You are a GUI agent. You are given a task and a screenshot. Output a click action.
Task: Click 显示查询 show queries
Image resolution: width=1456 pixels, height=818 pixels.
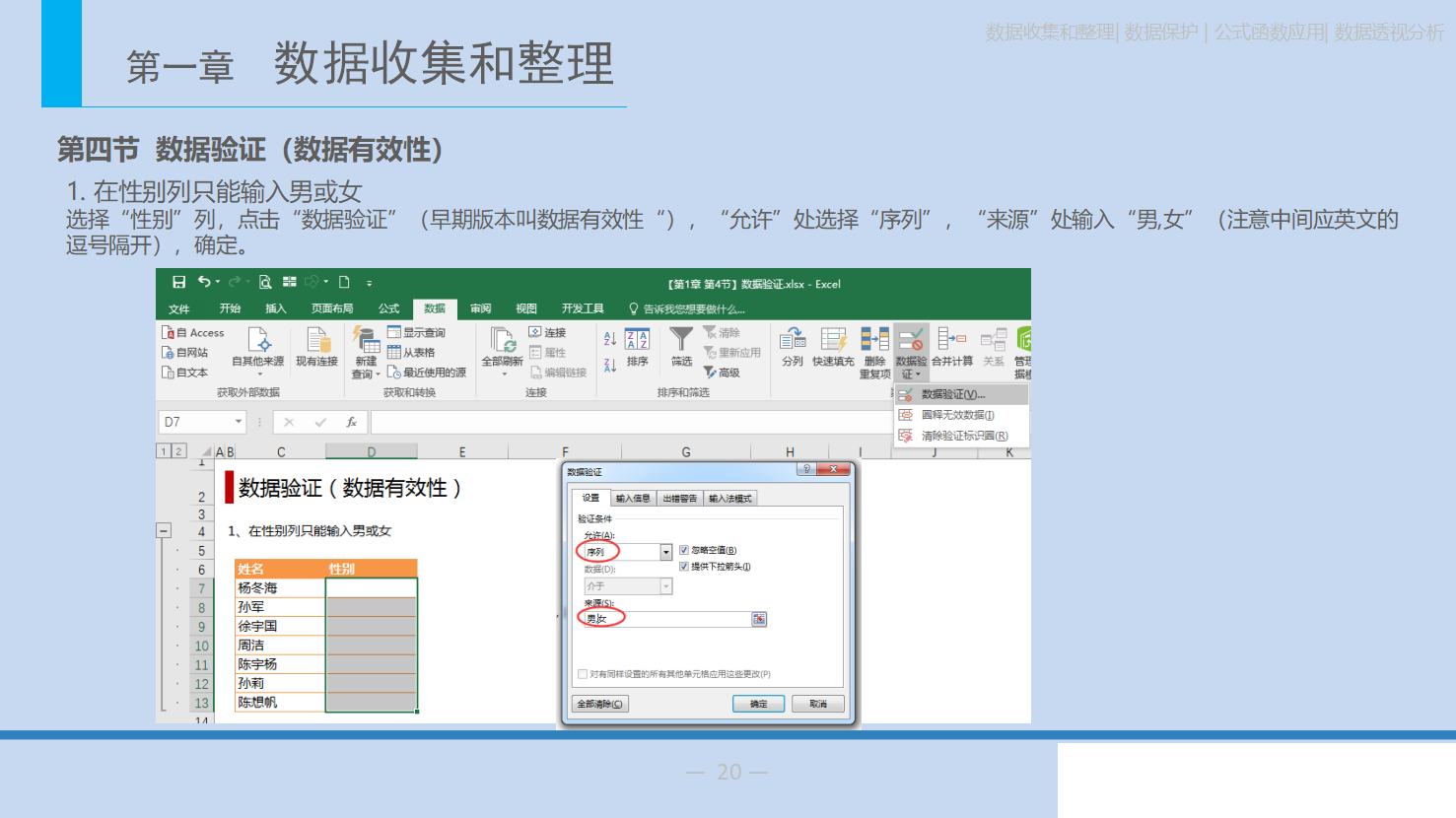click(416, 333)
